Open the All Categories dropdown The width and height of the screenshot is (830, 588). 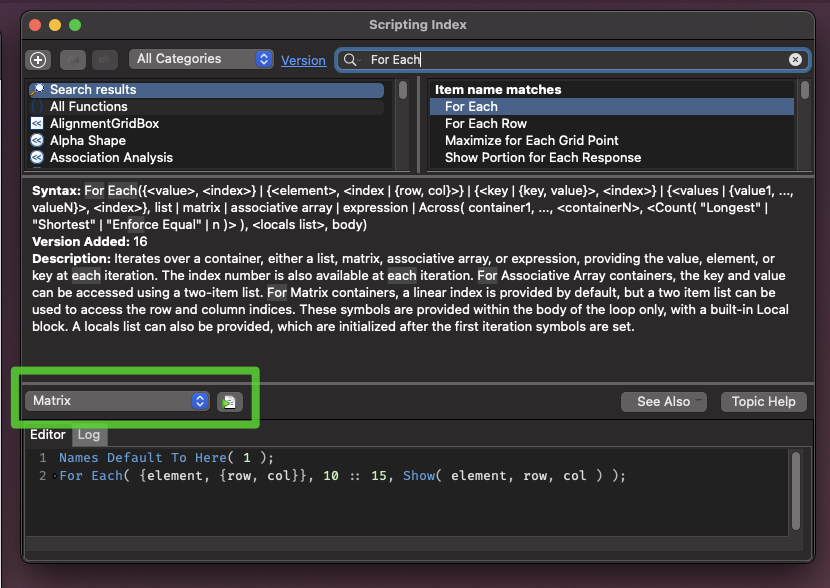click(200, 59)
